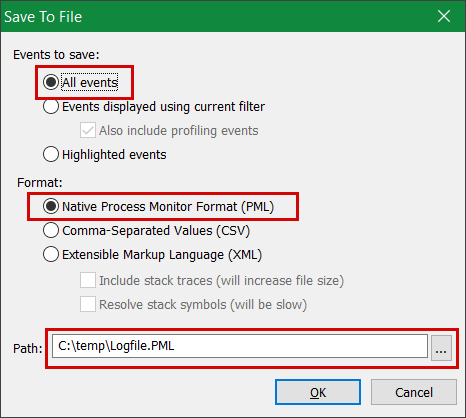Click the 'Highlighted events' label text

[114, 155]
